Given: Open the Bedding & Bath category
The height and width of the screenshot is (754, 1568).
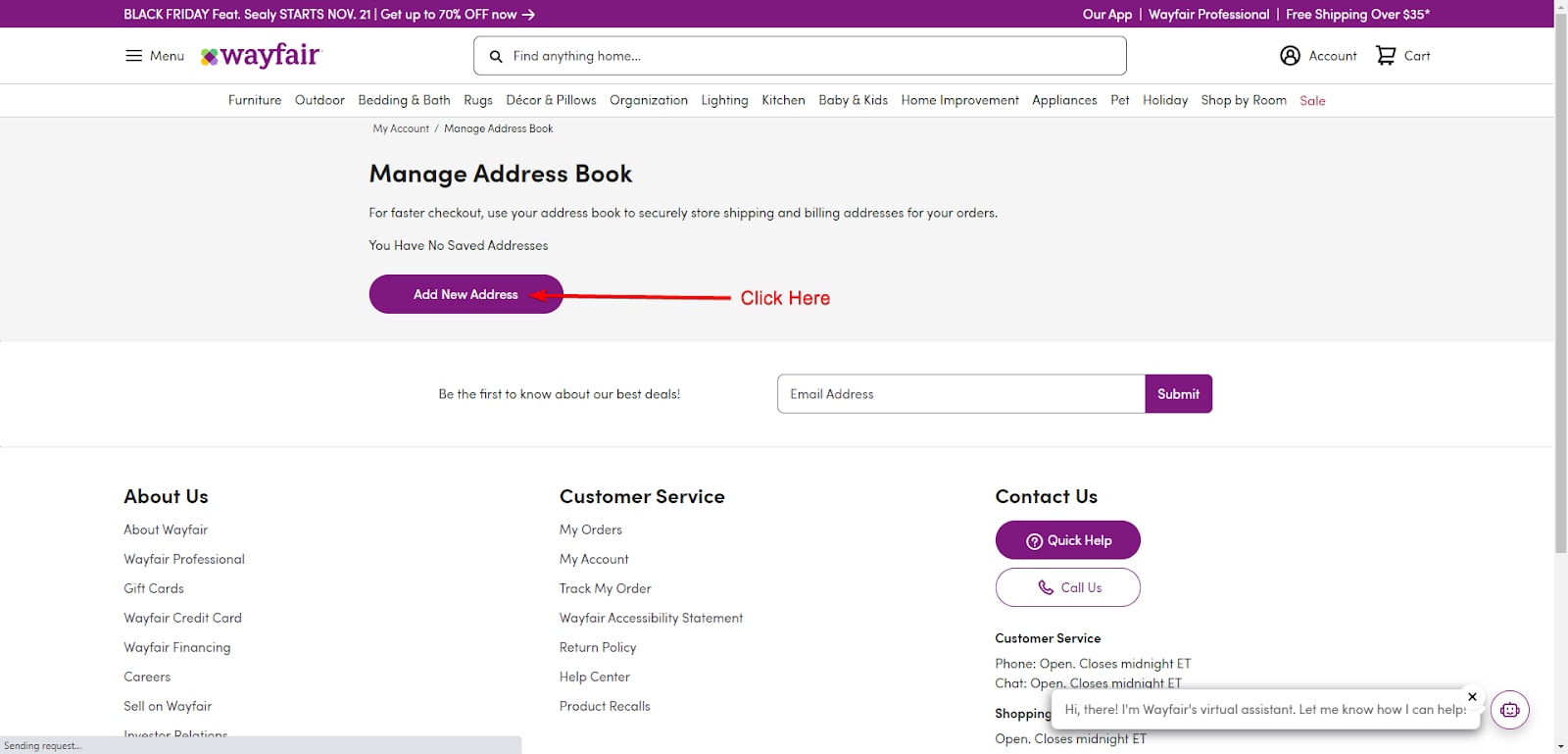Looking at the screenshot, I should click(404, 100).
